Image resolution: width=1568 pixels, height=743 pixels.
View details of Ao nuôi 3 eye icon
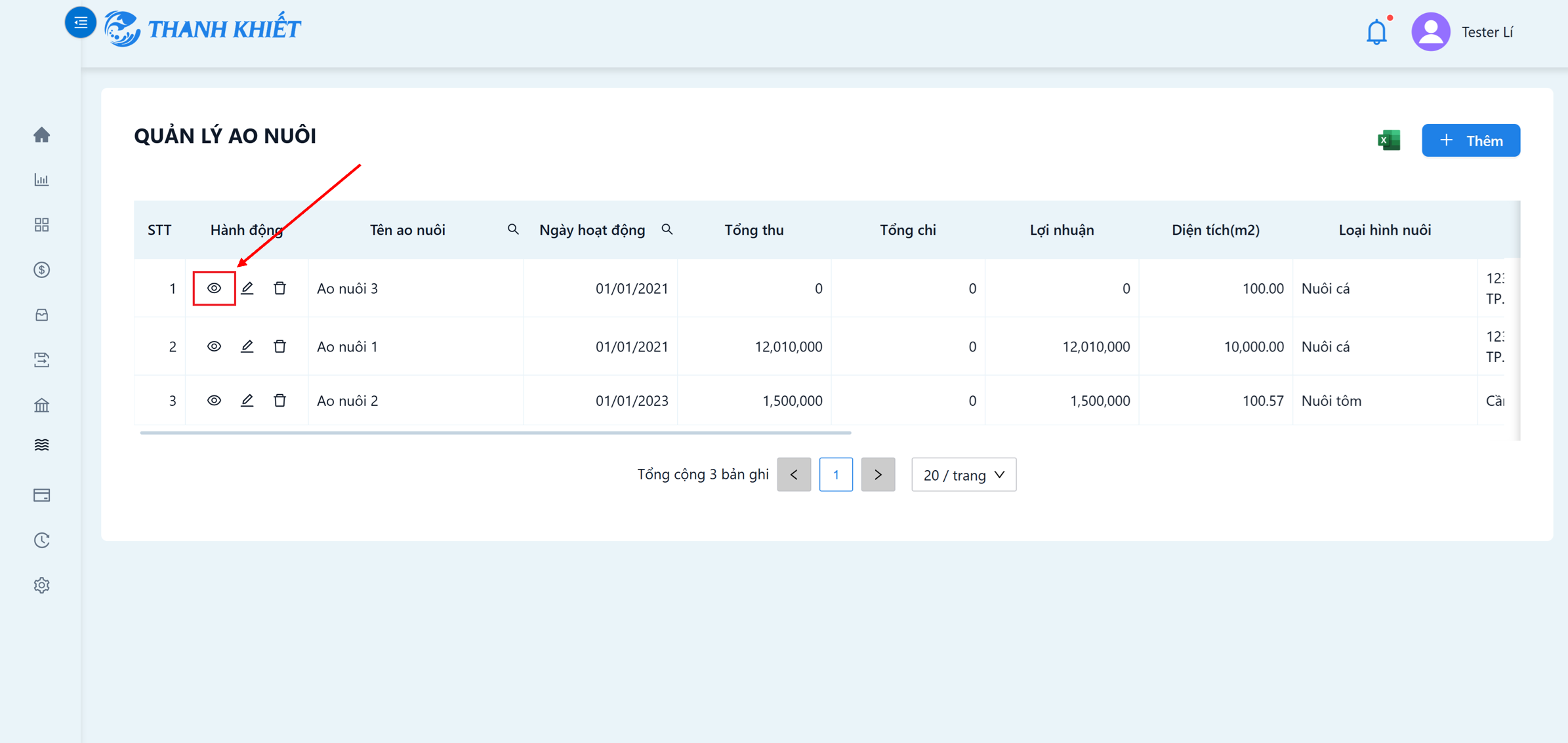point(214,288)
